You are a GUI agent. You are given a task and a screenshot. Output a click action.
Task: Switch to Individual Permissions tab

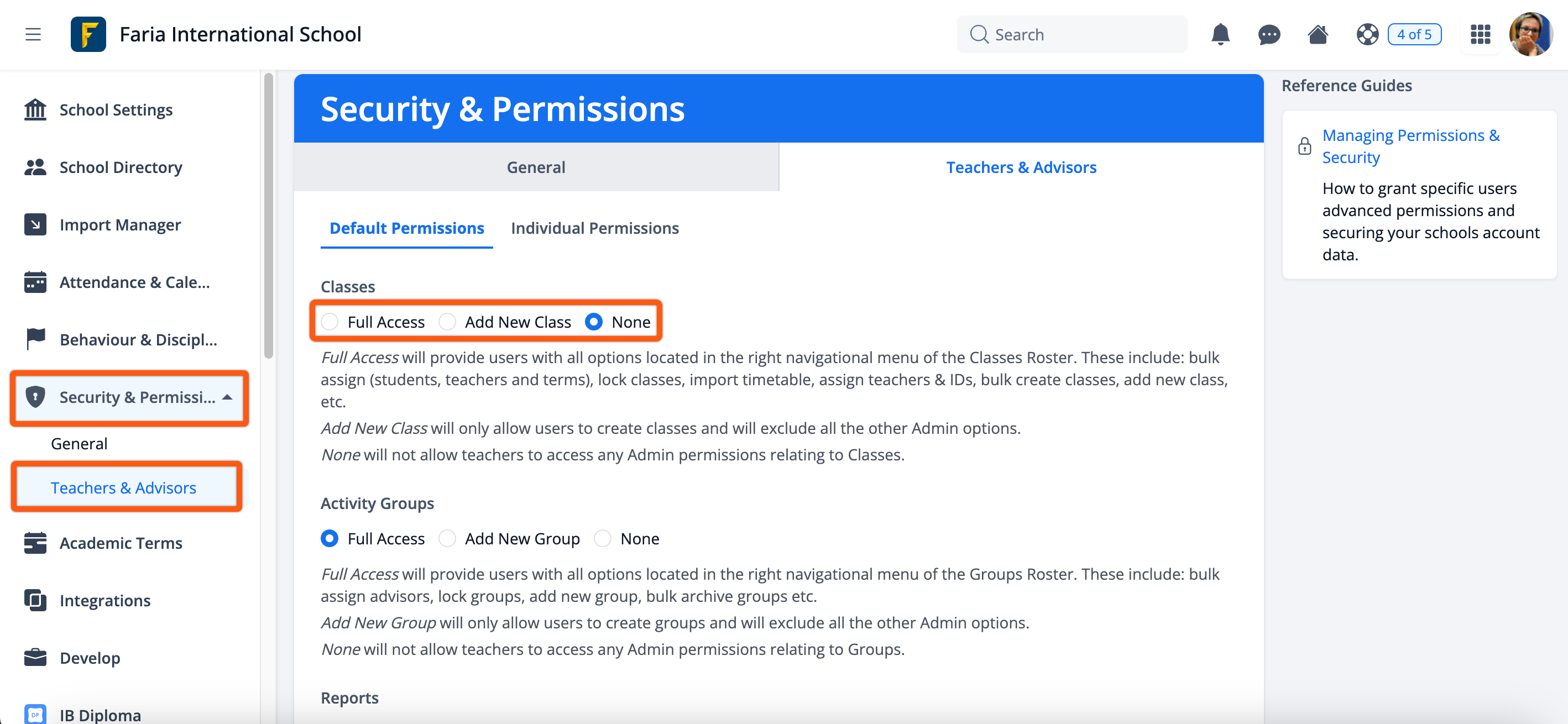click(x=595, y=228)
